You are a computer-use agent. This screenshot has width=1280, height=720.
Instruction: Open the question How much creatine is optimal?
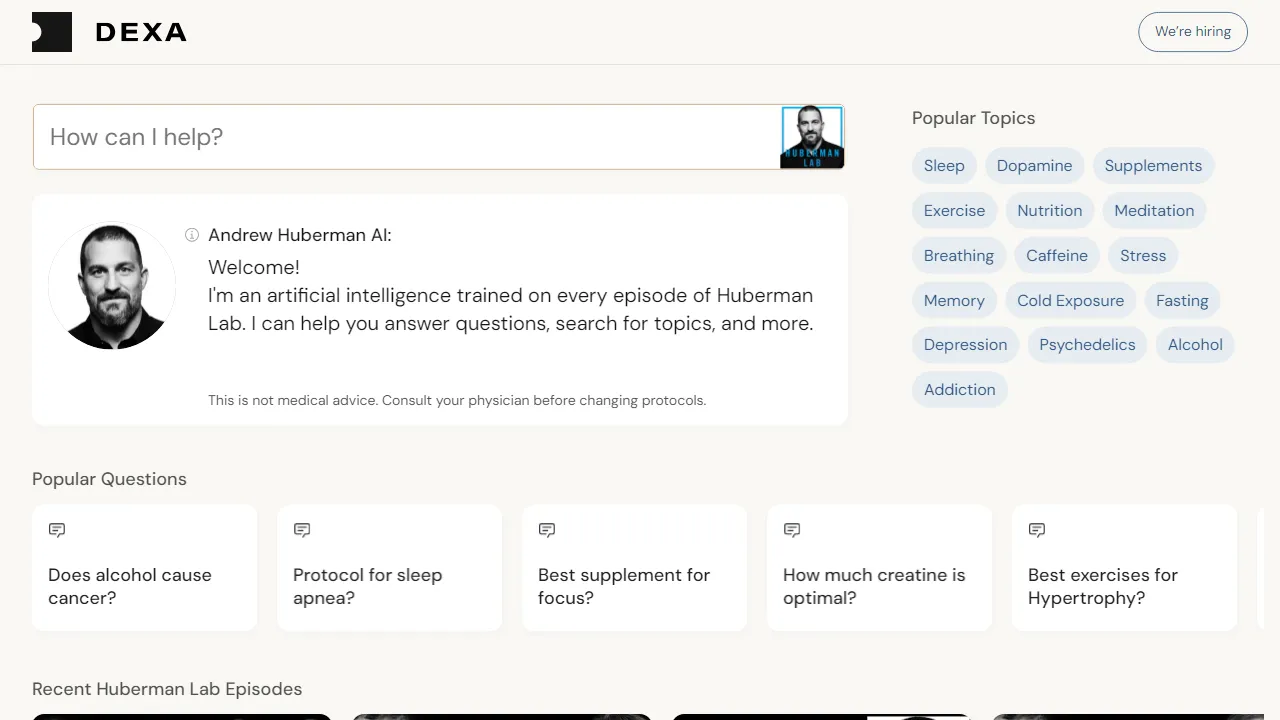click(879, 568)
